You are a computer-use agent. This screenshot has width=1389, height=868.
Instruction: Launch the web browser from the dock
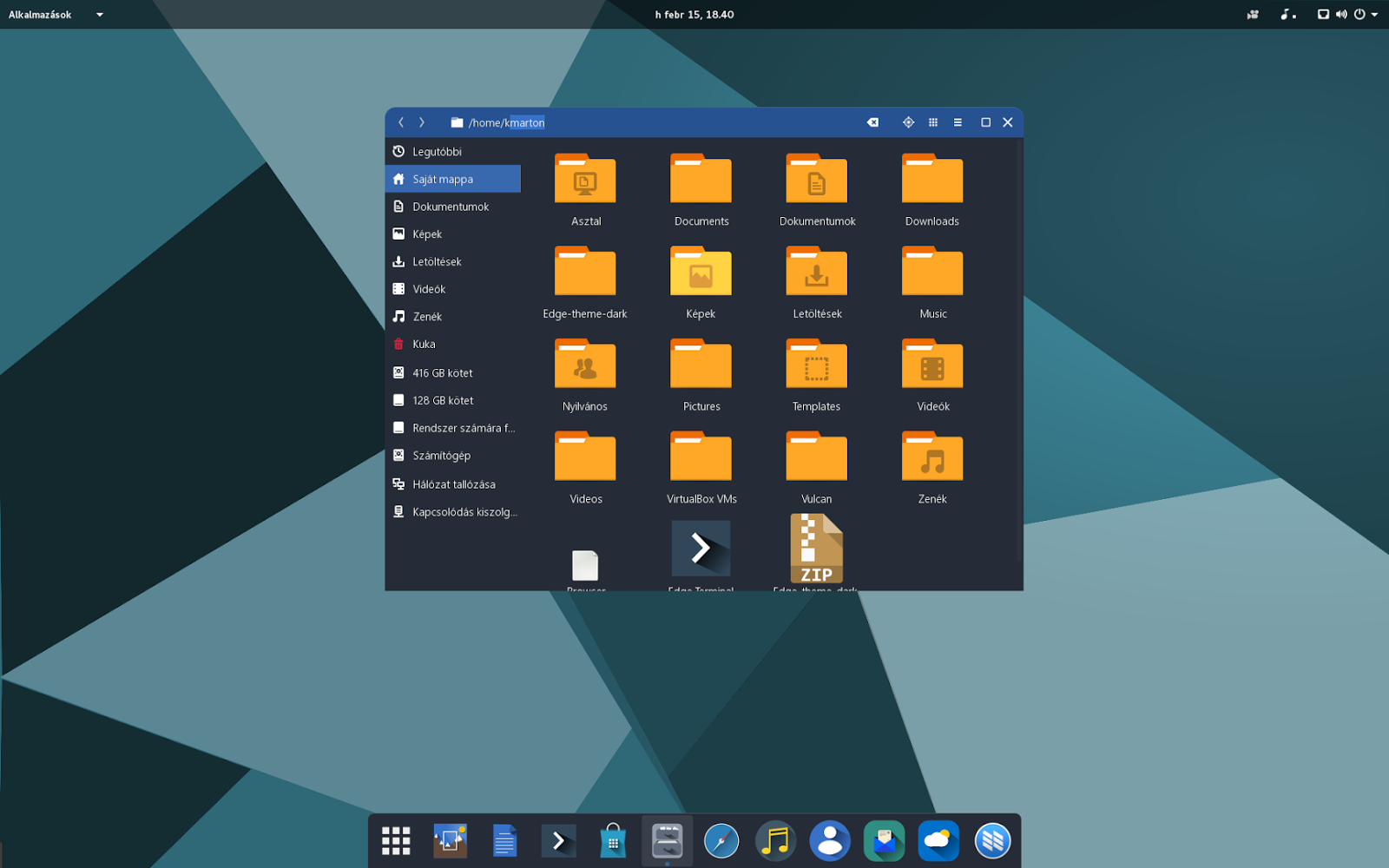tap(721, 840)
